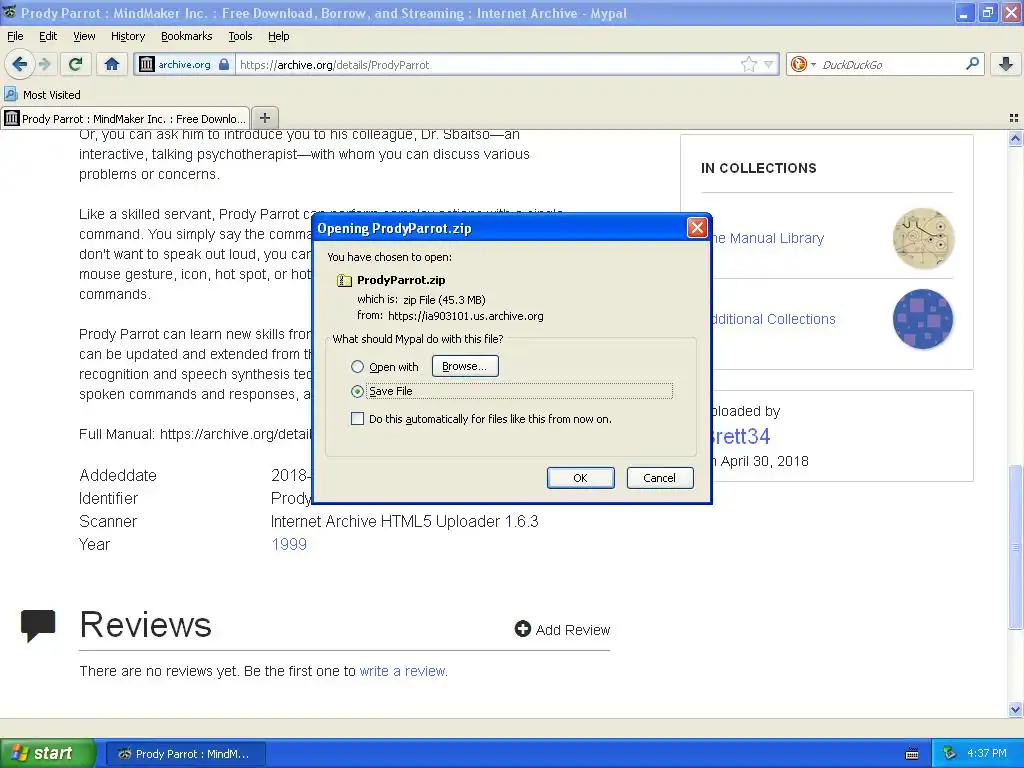Open the Tools menu

240,36
